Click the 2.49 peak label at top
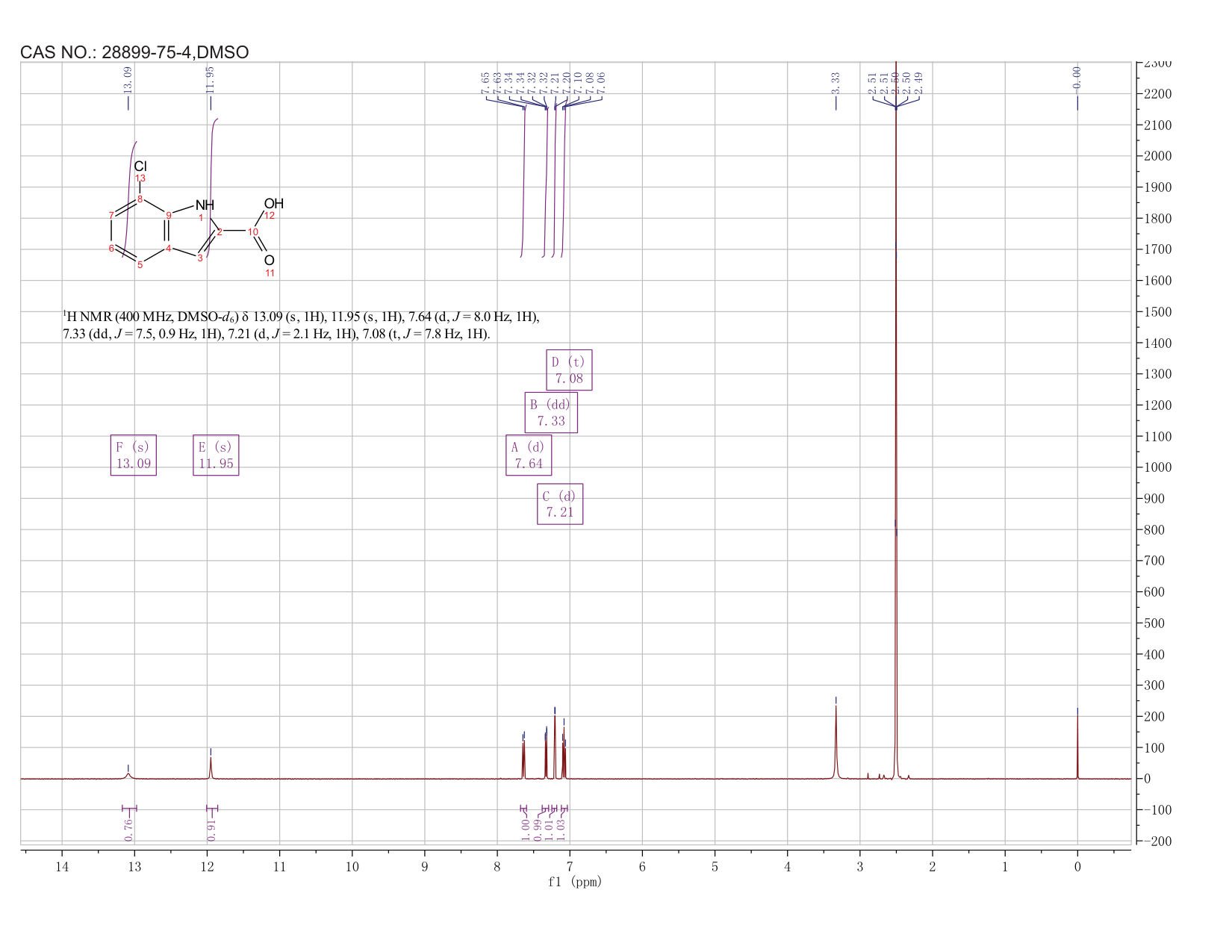This screenshot has width=1232, height=952. click(x=918, y=82)
